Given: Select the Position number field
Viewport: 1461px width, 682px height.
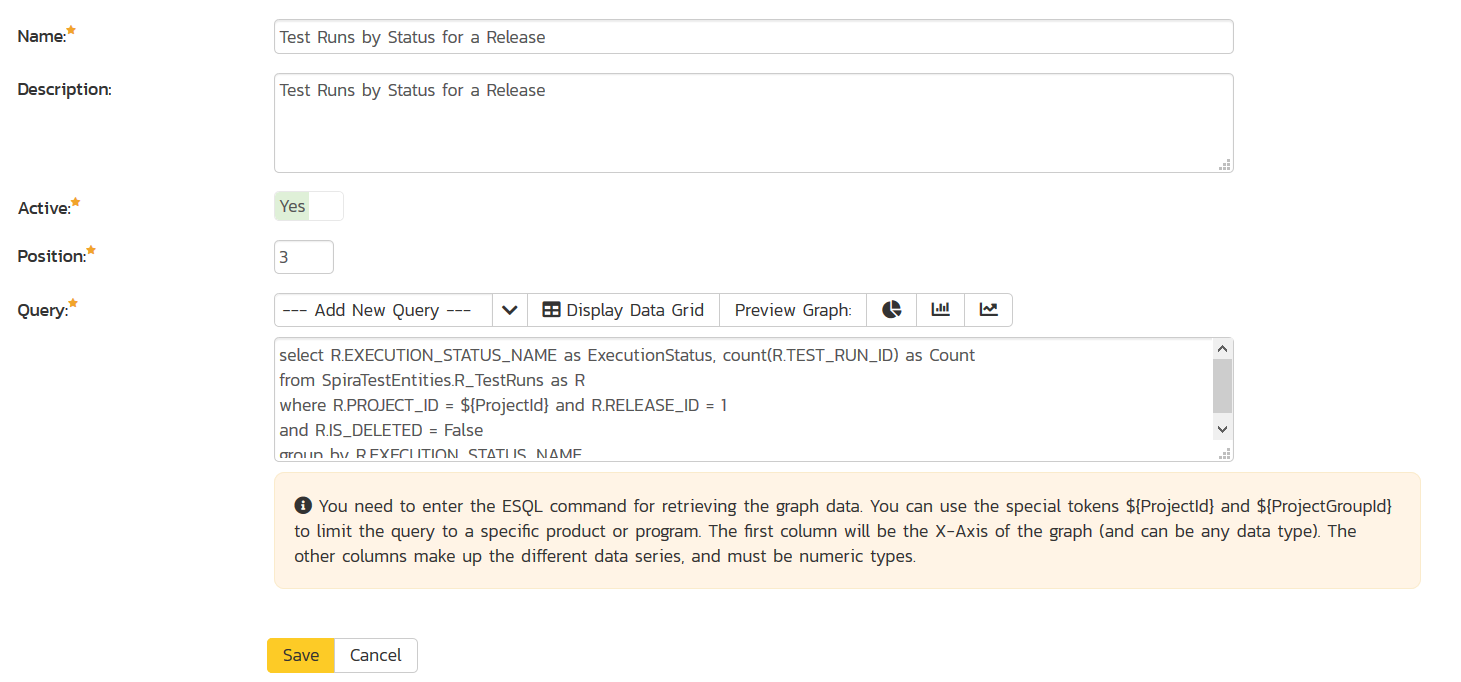Looking at the screenshot, I should (303, 257).
